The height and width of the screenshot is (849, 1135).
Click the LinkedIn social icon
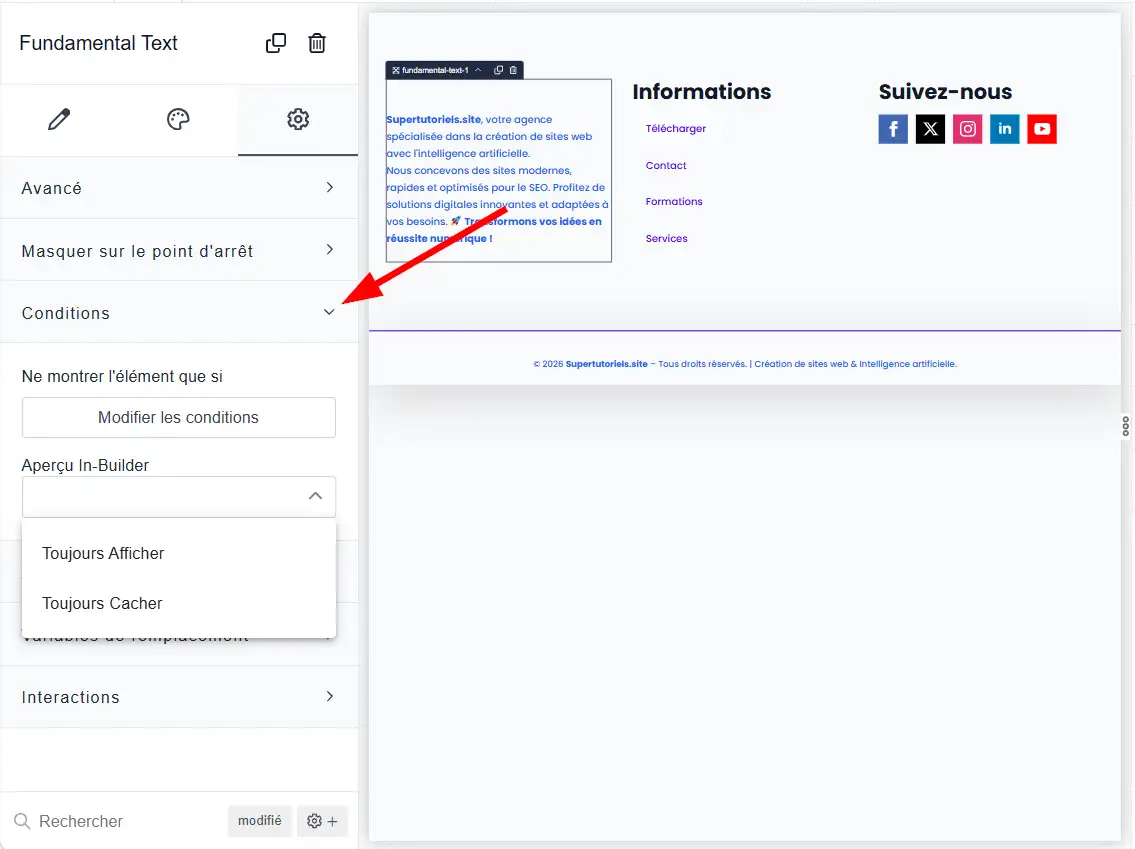point(1005,130)
